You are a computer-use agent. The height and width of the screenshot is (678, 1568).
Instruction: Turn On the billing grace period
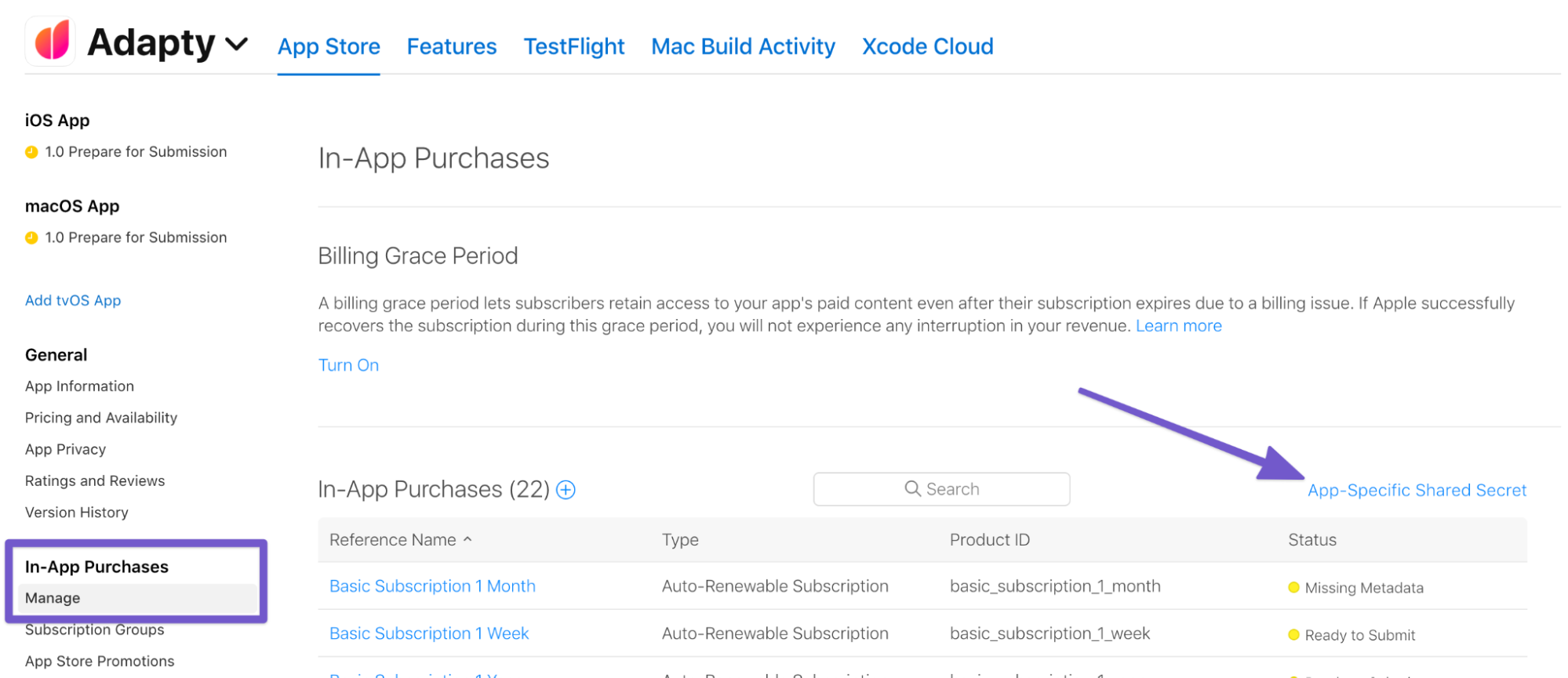tap(348, 365)
